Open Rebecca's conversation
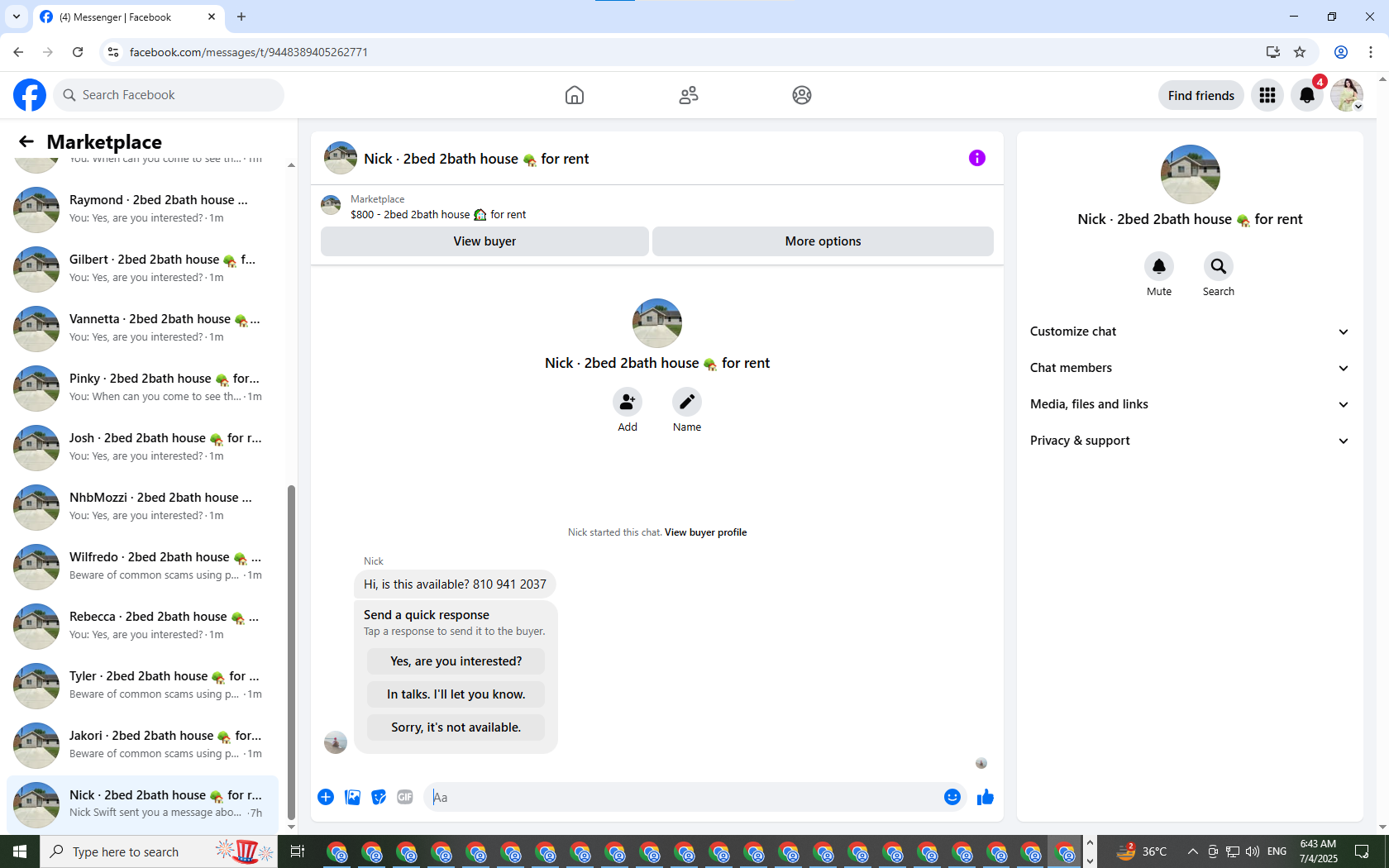 pyautogui.click(x=142, y=625)
